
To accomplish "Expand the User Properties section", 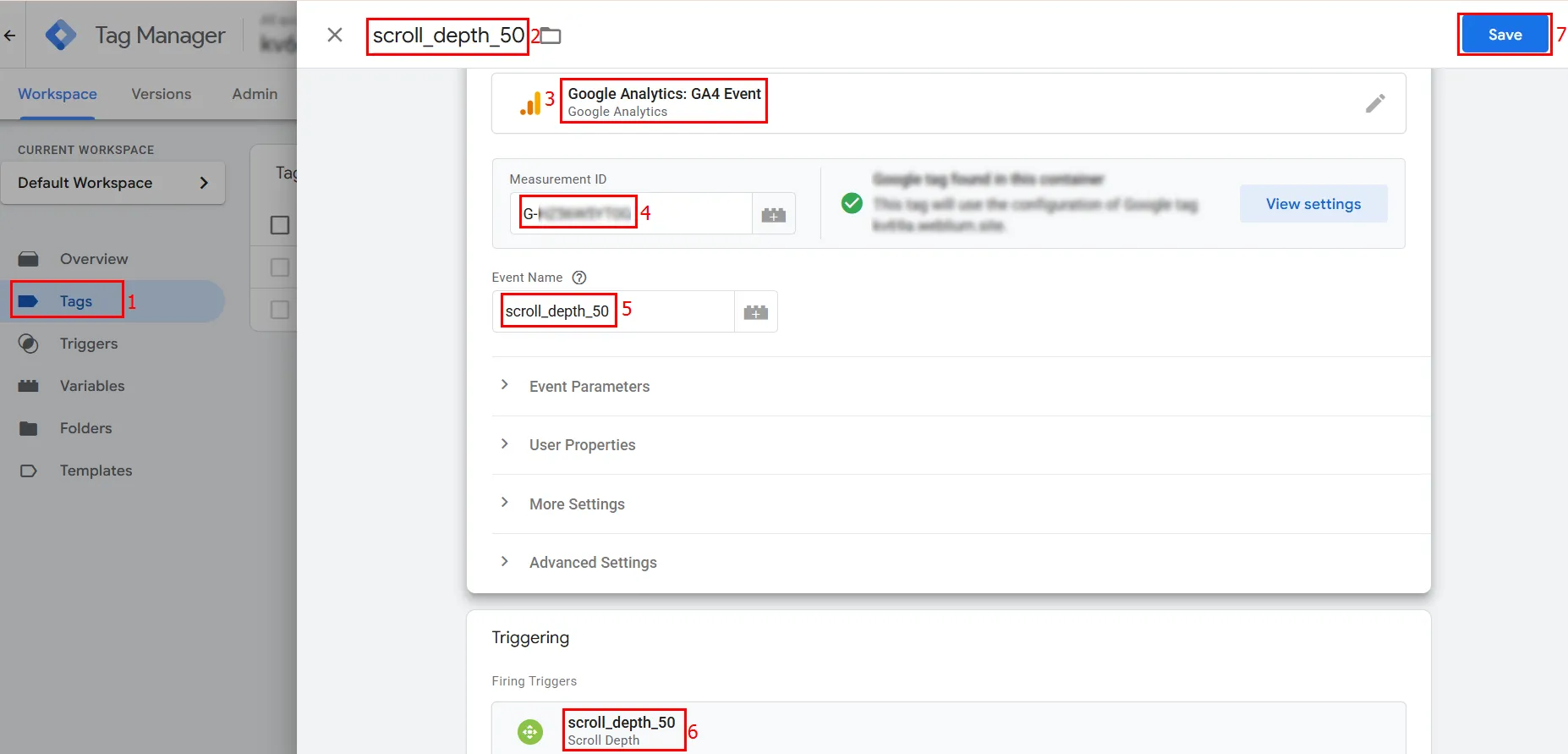I will point(583,445).
